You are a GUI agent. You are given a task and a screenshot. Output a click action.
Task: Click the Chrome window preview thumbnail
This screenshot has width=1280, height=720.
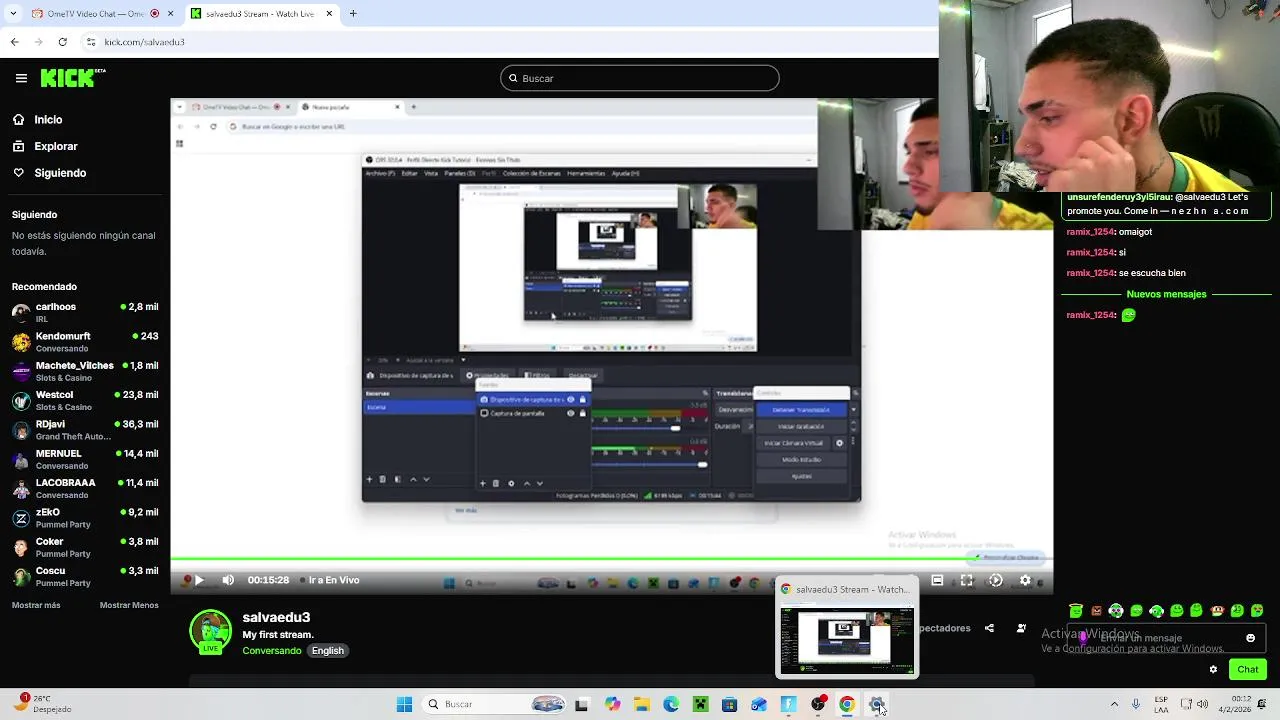pos(847,639)
